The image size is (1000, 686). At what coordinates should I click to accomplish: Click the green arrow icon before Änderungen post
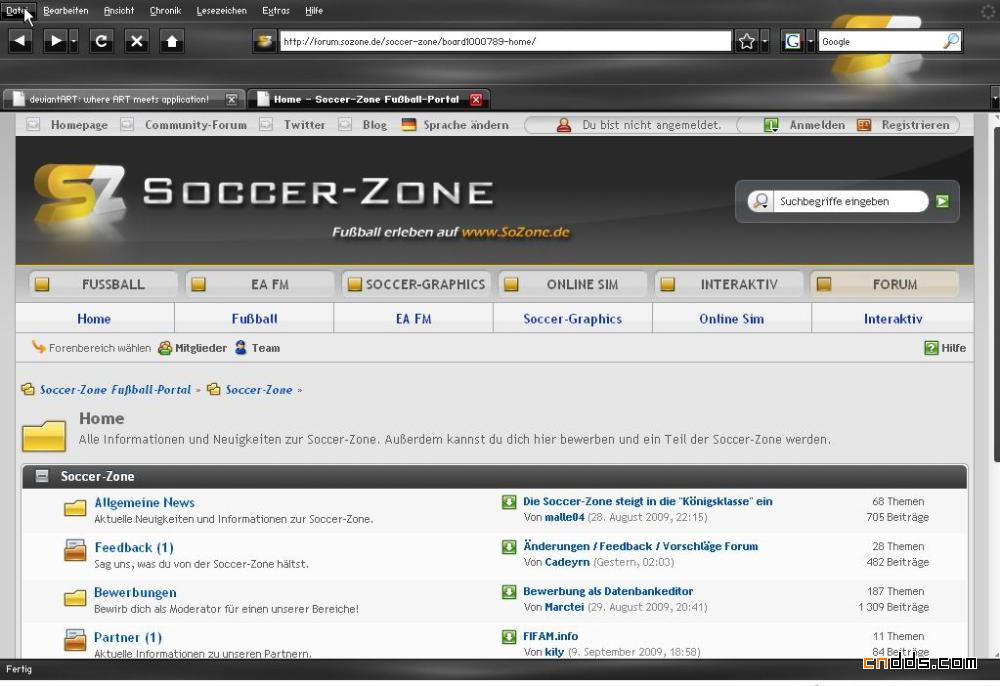coord(509,547)
